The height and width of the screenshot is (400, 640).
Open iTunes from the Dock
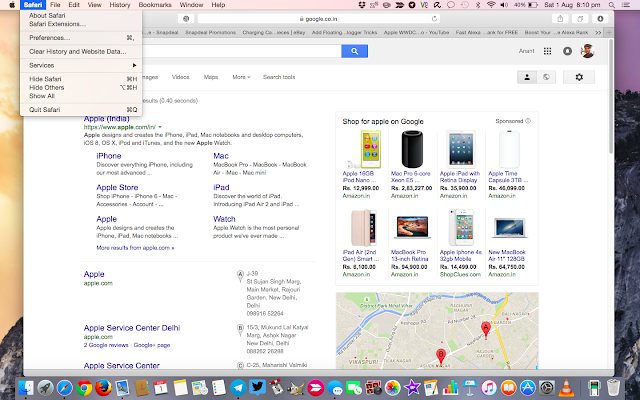489,388
